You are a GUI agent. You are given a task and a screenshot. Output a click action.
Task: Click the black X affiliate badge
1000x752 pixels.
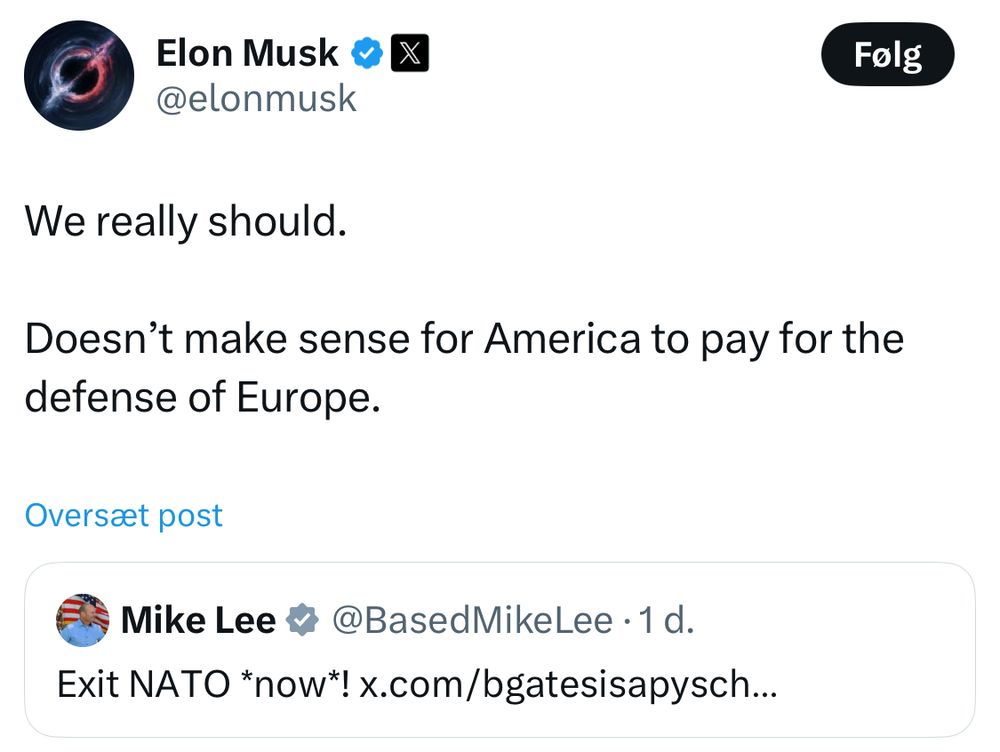point(409,53)
